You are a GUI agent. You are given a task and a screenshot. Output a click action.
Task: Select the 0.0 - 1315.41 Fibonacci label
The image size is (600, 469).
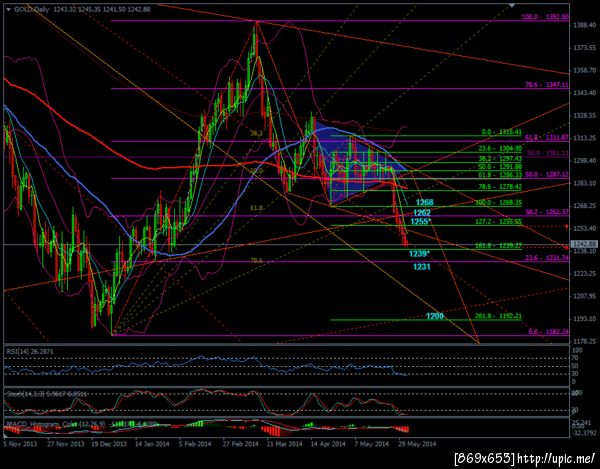point(502,132)
